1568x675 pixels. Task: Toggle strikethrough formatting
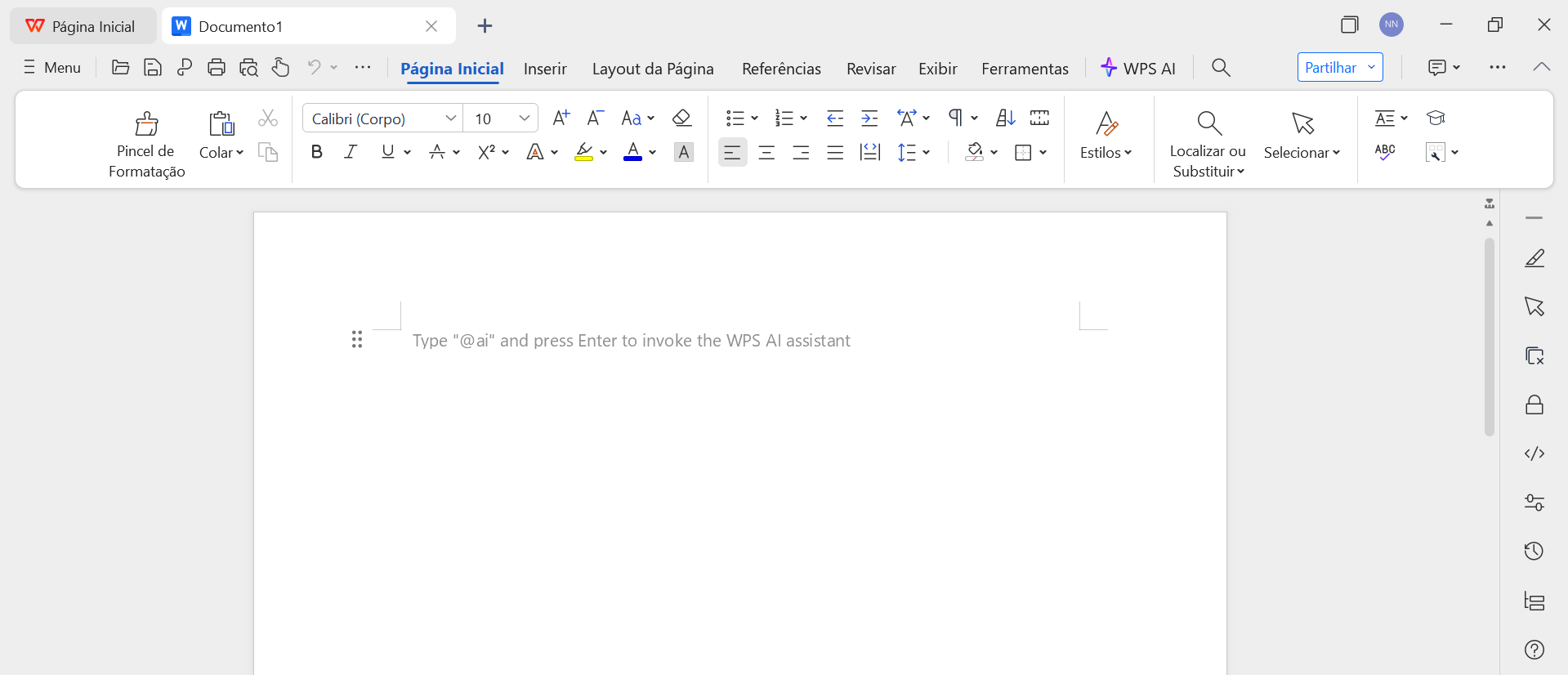click(437, 152)
